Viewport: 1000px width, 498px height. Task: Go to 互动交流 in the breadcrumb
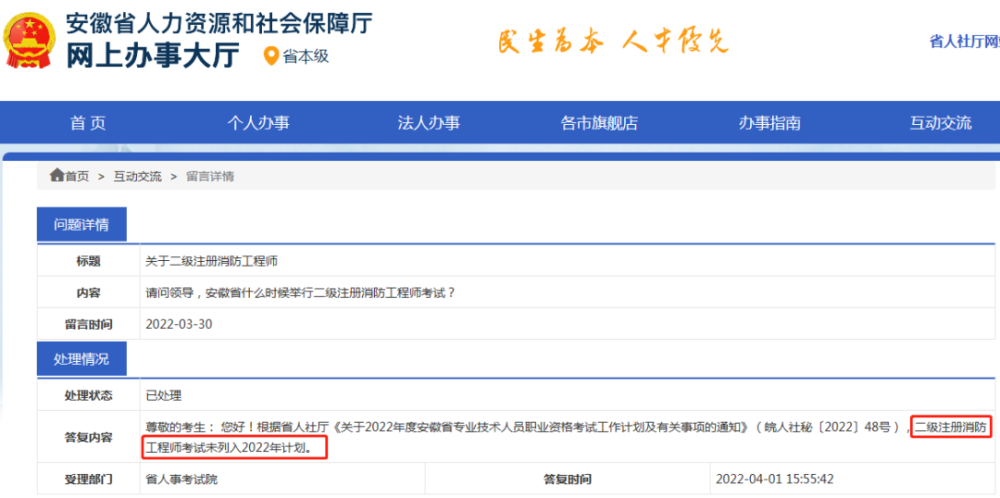pyautogui.click(x=138, y=177)
